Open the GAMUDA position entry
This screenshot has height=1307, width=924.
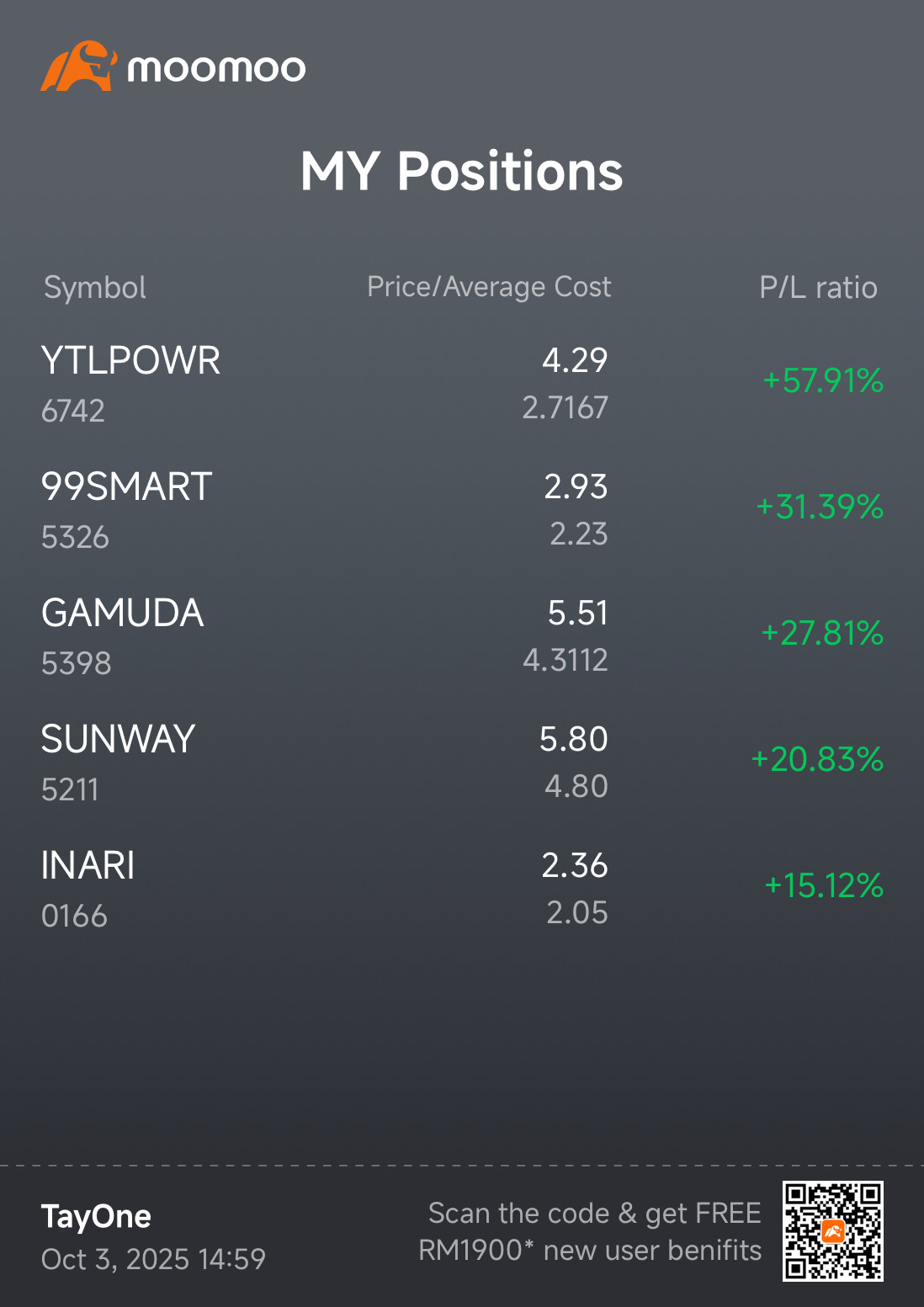tap(122, 614)
